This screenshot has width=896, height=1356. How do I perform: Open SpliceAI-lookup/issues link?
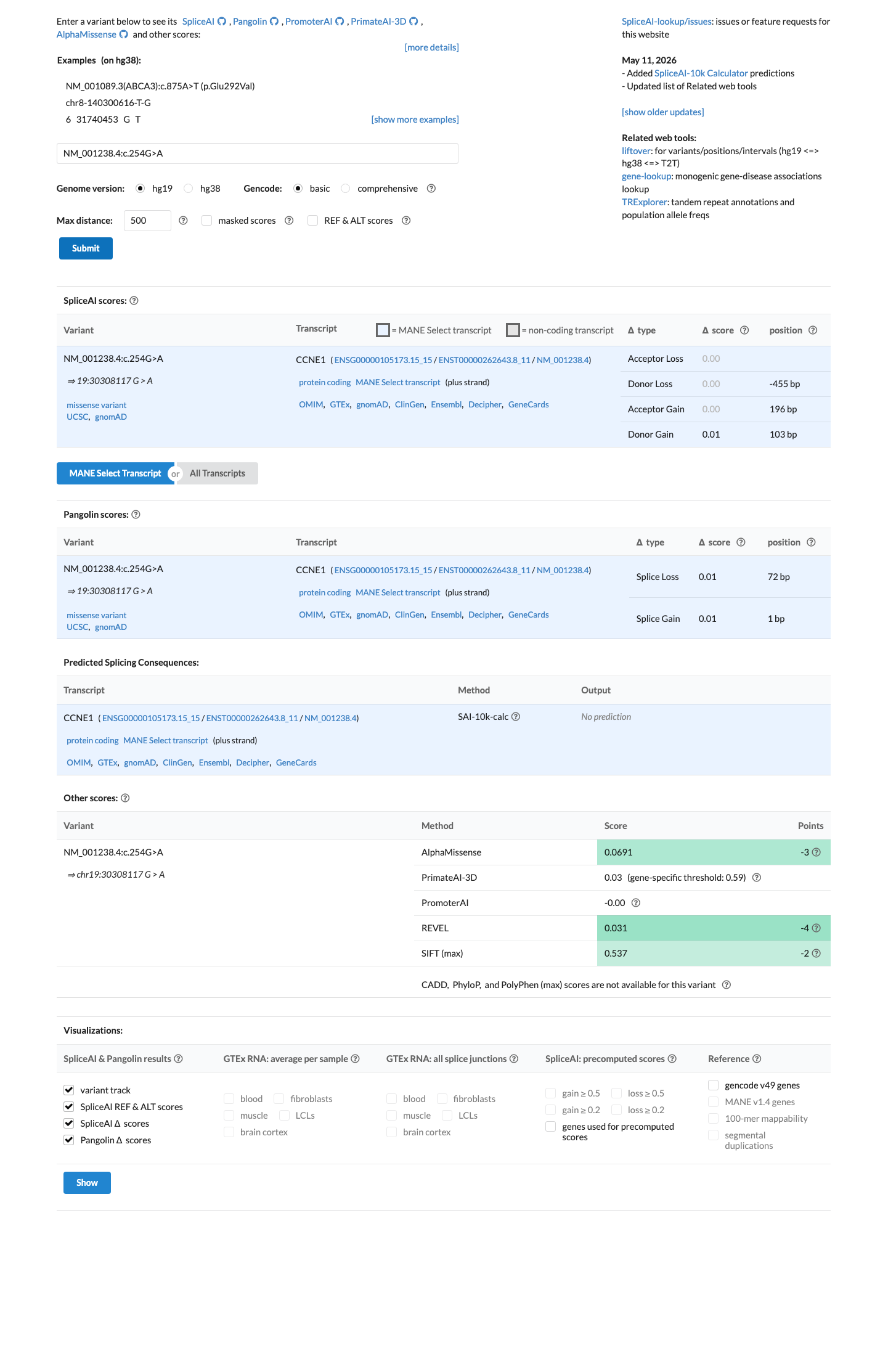coord(667,22)
